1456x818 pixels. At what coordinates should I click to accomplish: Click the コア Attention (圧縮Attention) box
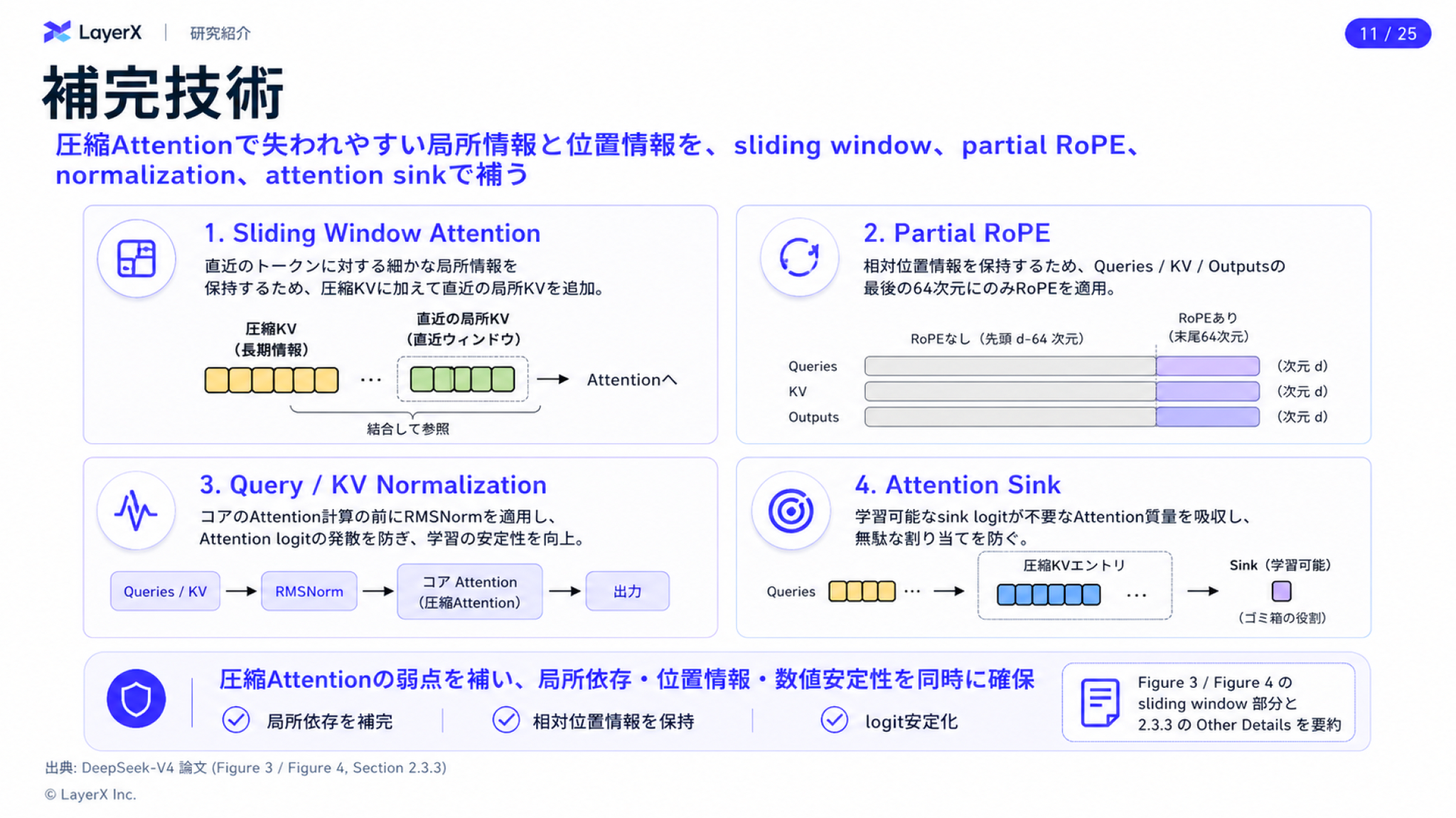tap(469, 592)
